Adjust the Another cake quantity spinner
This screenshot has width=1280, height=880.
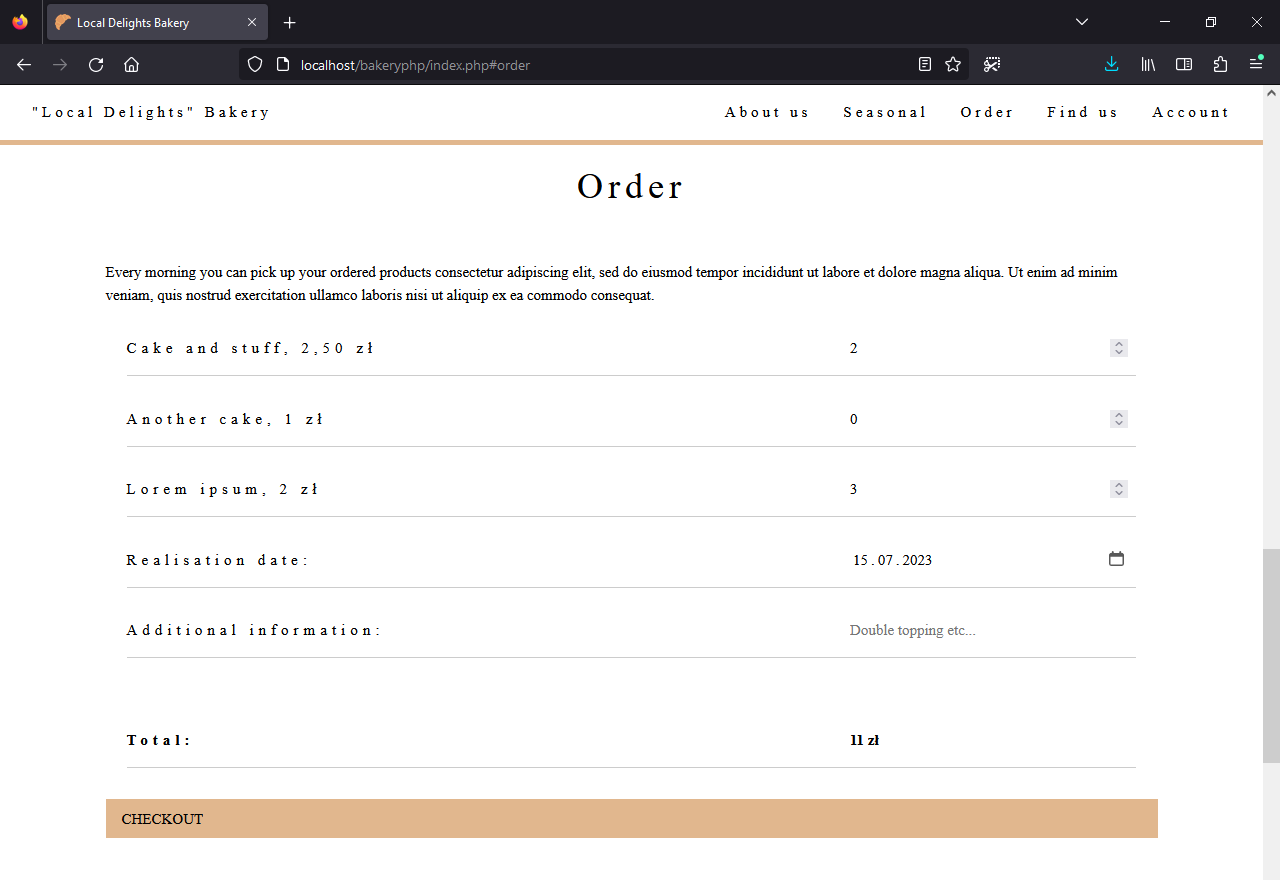click(x=1119, y=419)
